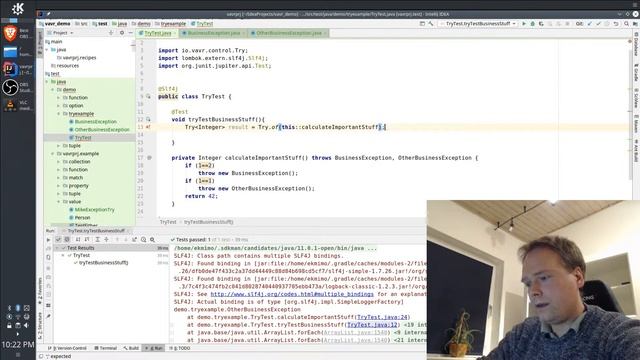The height and width of the screenshot is (360, 640).
Task: Open TODO tool window tab
Action: (x=180, y=348)
